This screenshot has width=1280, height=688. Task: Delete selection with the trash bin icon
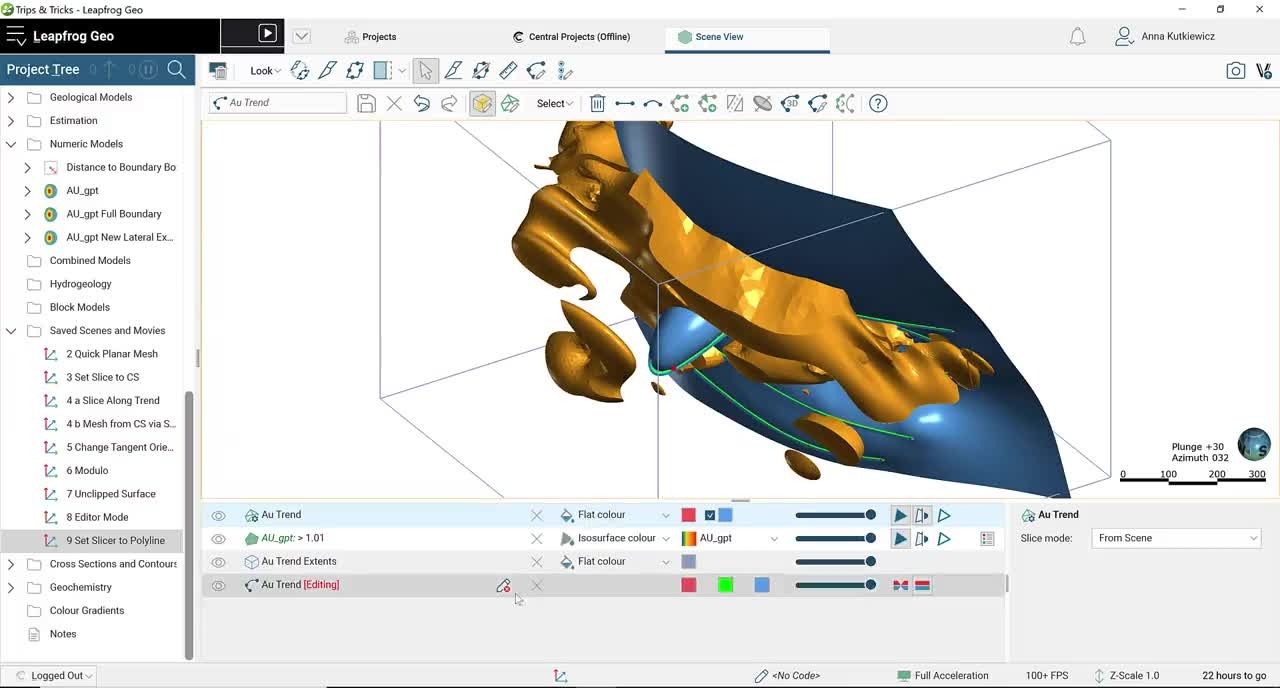[x=597, y=103]
